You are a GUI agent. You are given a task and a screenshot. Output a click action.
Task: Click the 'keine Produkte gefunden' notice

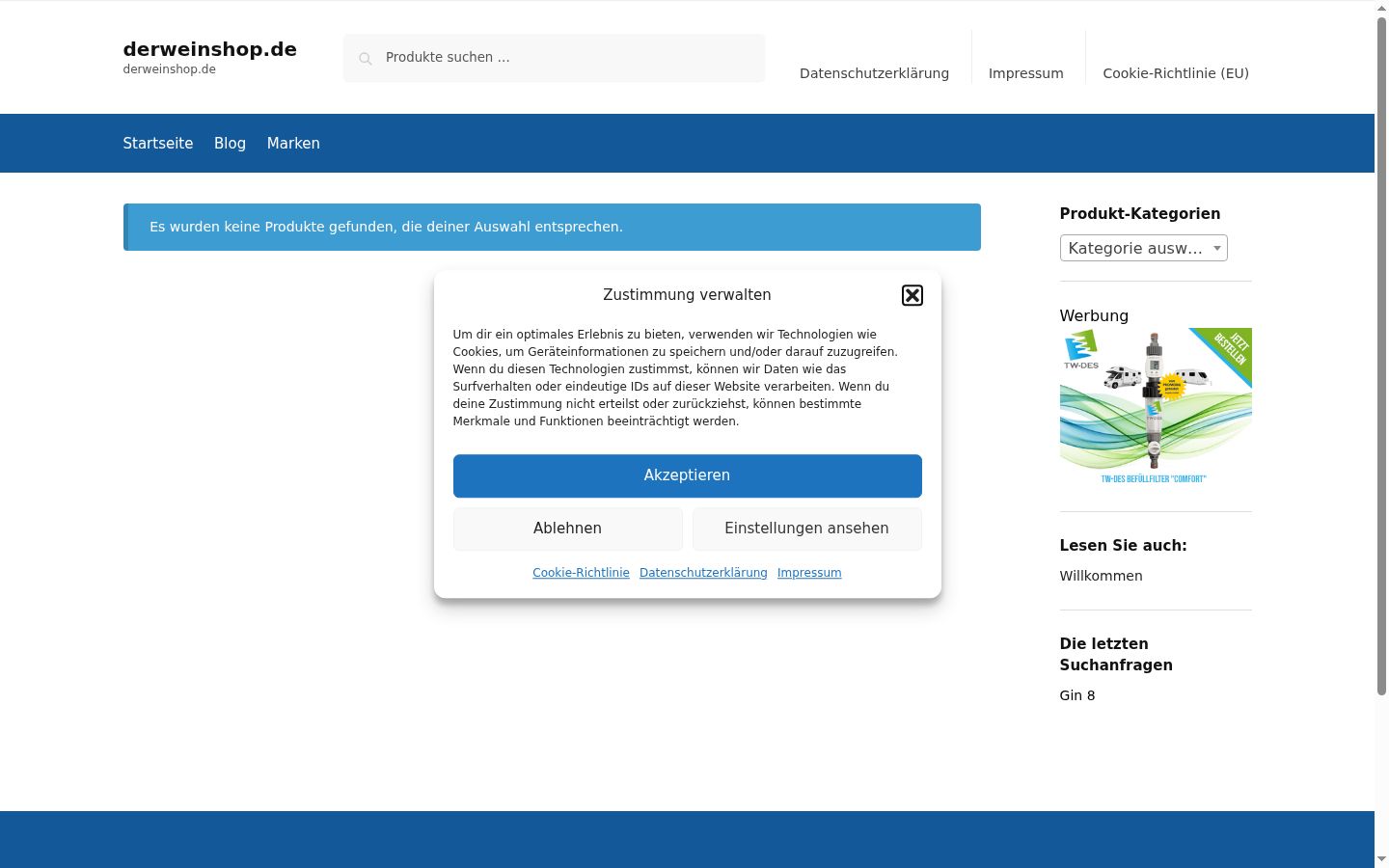tap(552, 227)
